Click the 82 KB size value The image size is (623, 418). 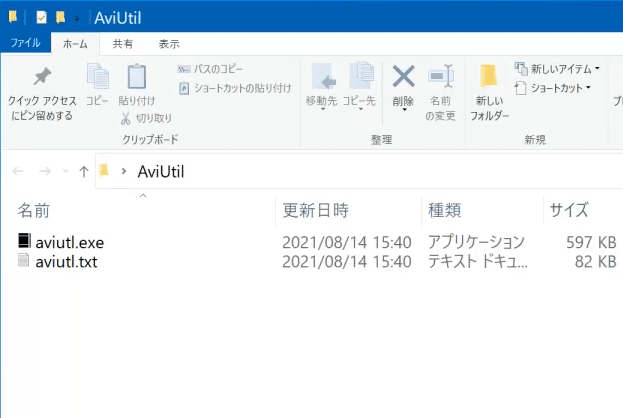pos(595,262)
